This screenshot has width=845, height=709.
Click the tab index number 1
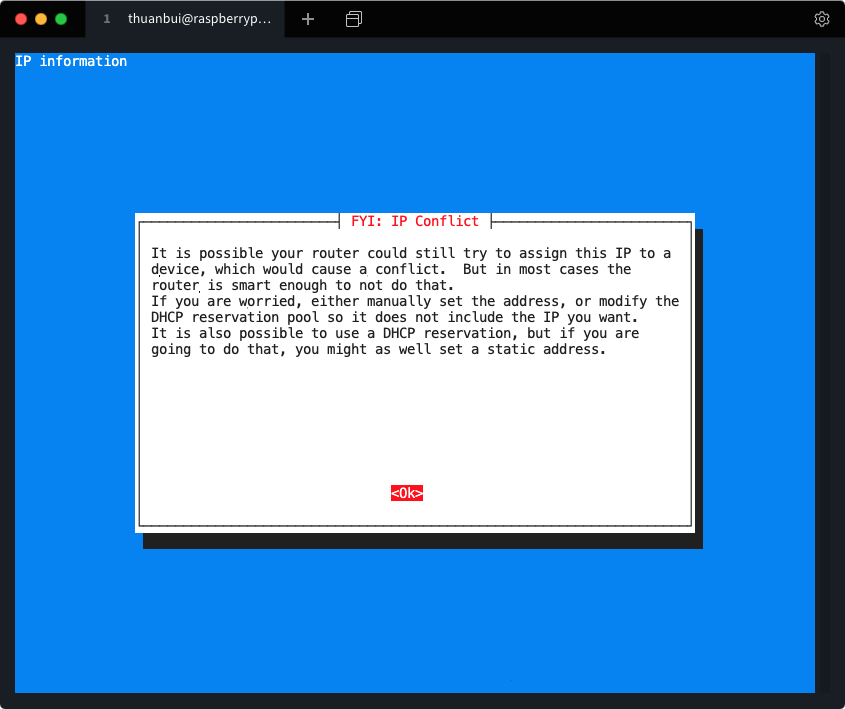pyautogui.click(x=107, y=19)
